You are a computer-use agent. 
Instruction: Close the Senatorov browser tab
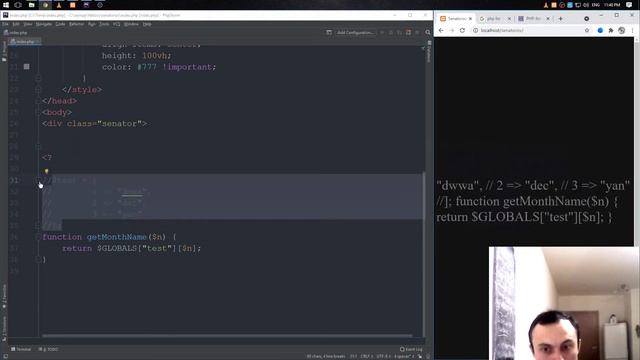tap(470, 19)
